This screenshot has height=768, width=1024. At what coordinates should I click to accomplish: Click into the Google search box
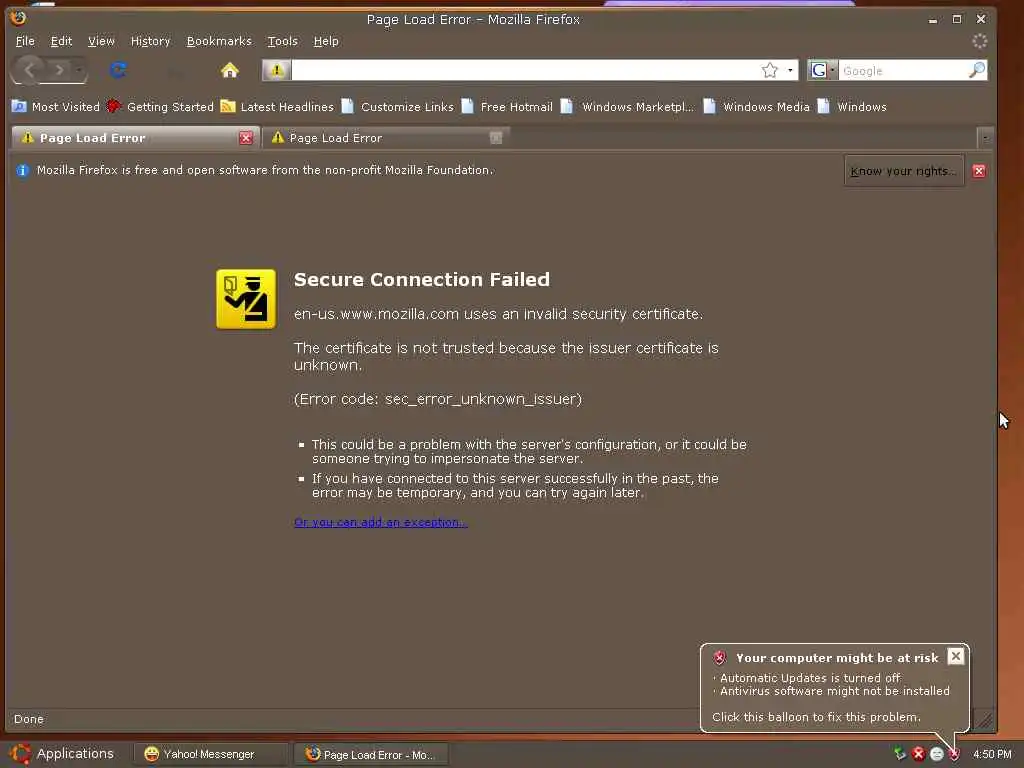pos(901,70)
